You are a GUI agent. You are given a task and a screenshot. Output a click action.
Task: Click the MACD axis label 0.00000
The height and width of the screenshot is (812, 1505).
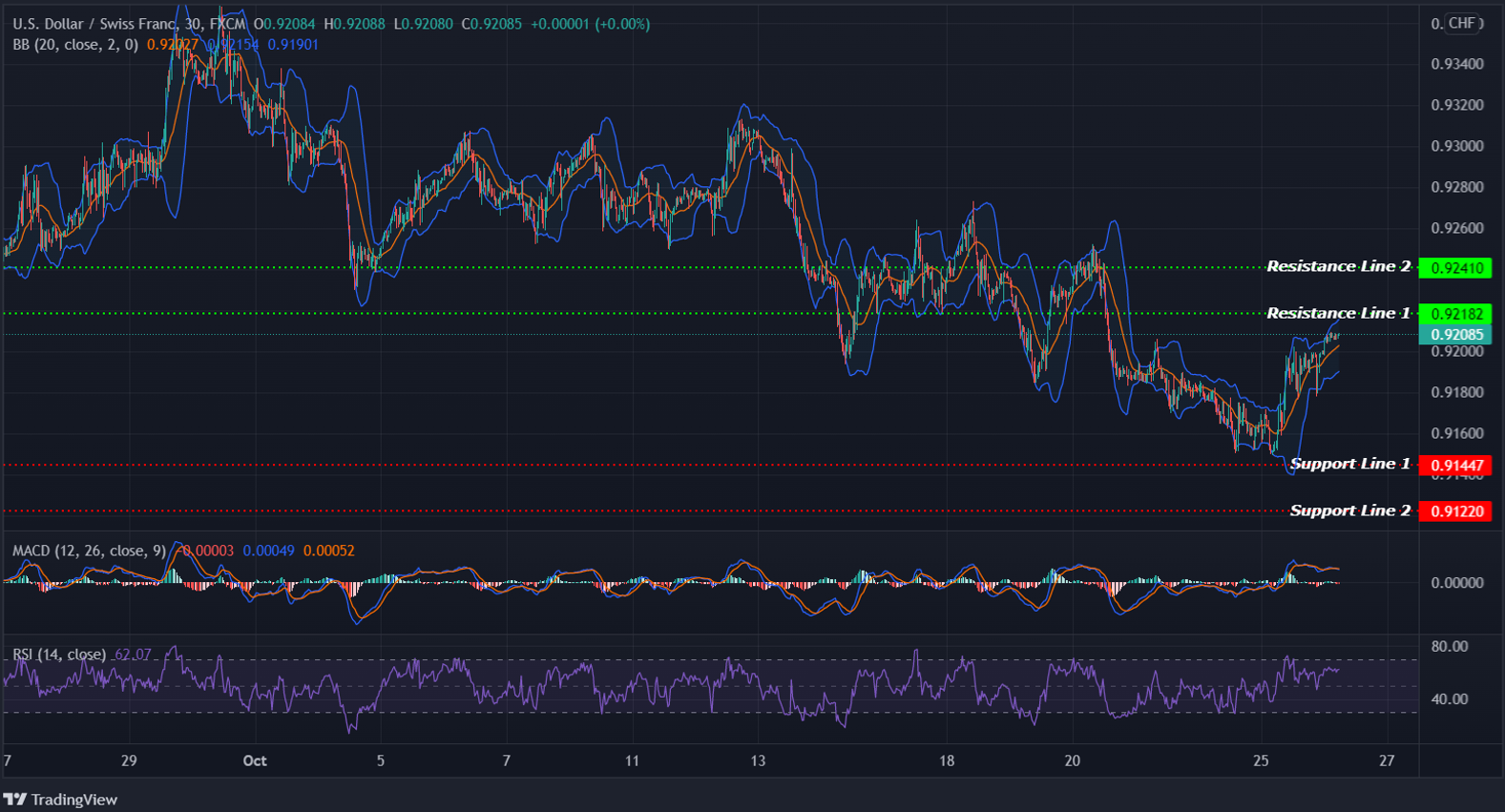1457,583
